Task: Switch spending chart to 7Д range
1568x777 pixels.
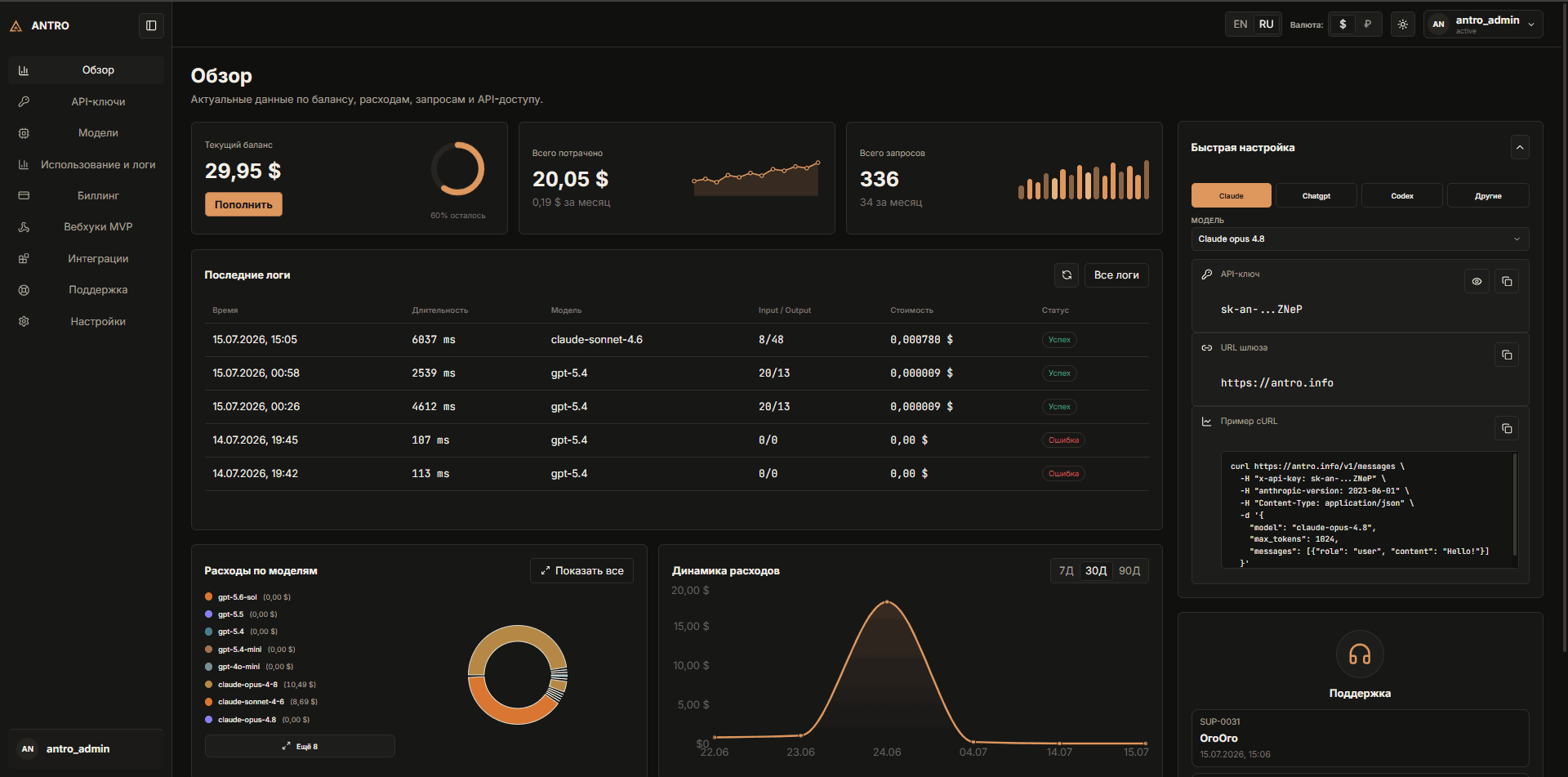Action: coord(1066,571)
